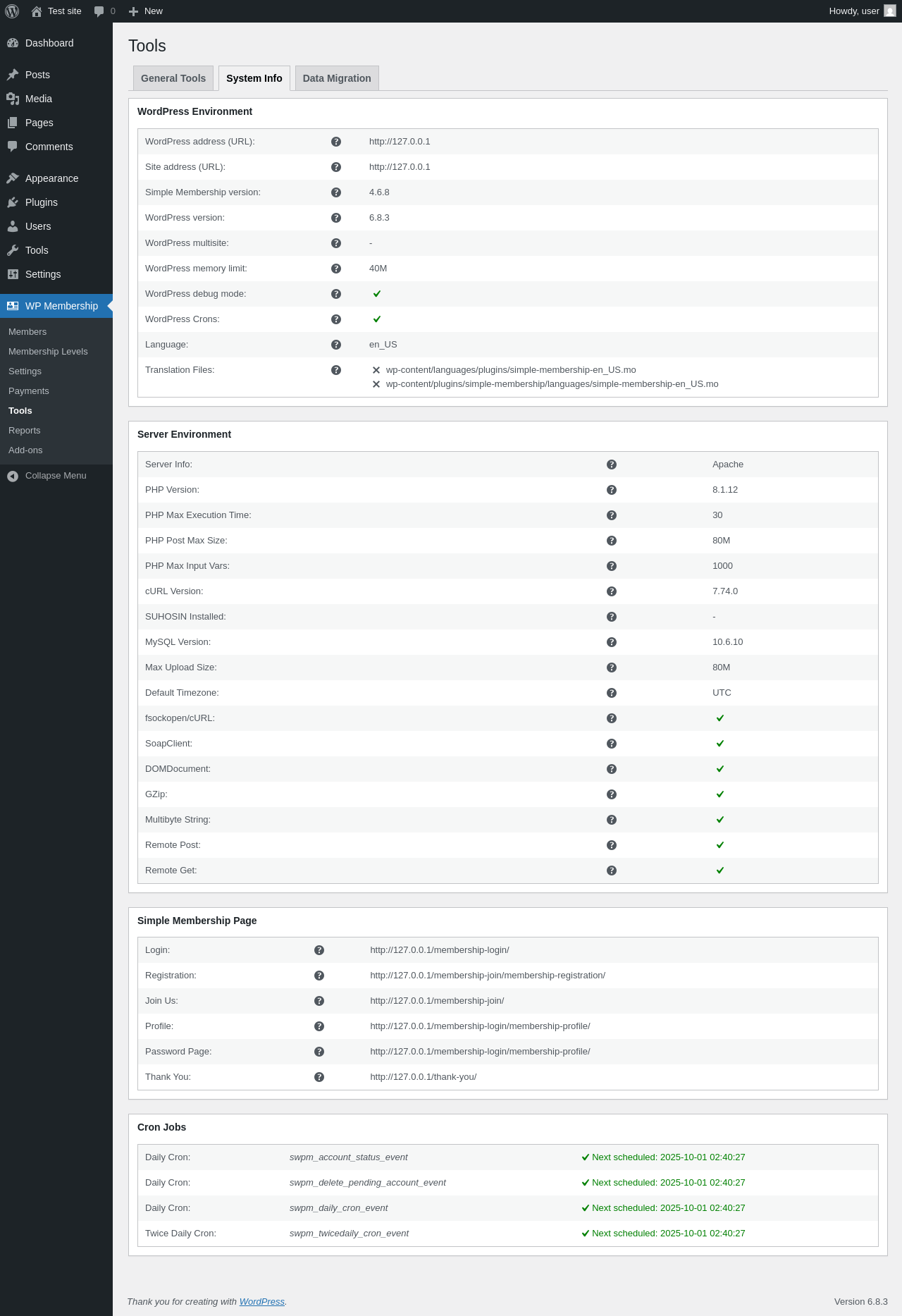Click the WordPress logo in admin bar
Image resolution: width=902 pixels, height=1316 pixels.
[12, 11]
